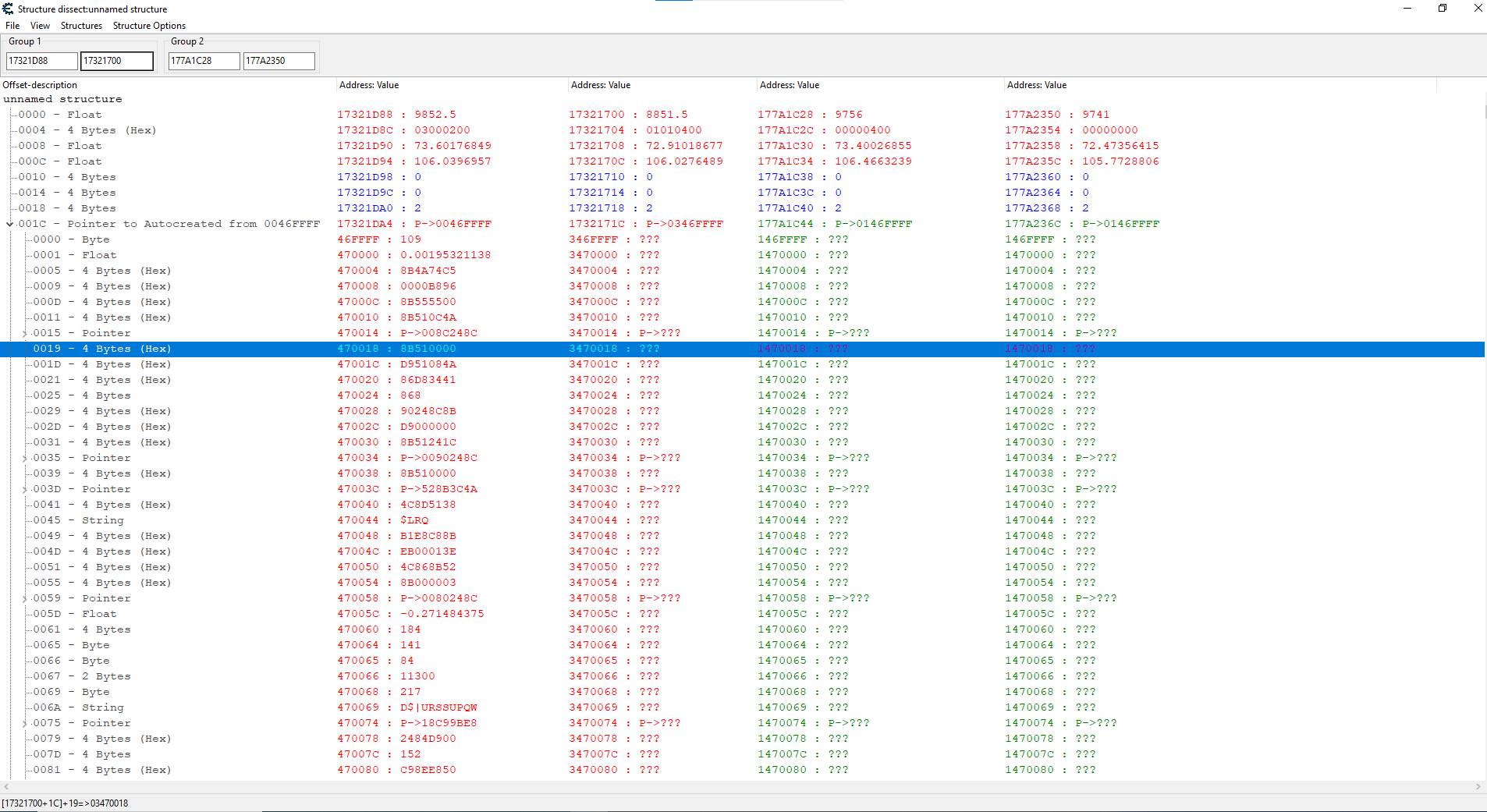This screenshot has height=812, width=1487.
Task: Open the File menu
Action: pos(12,26)
